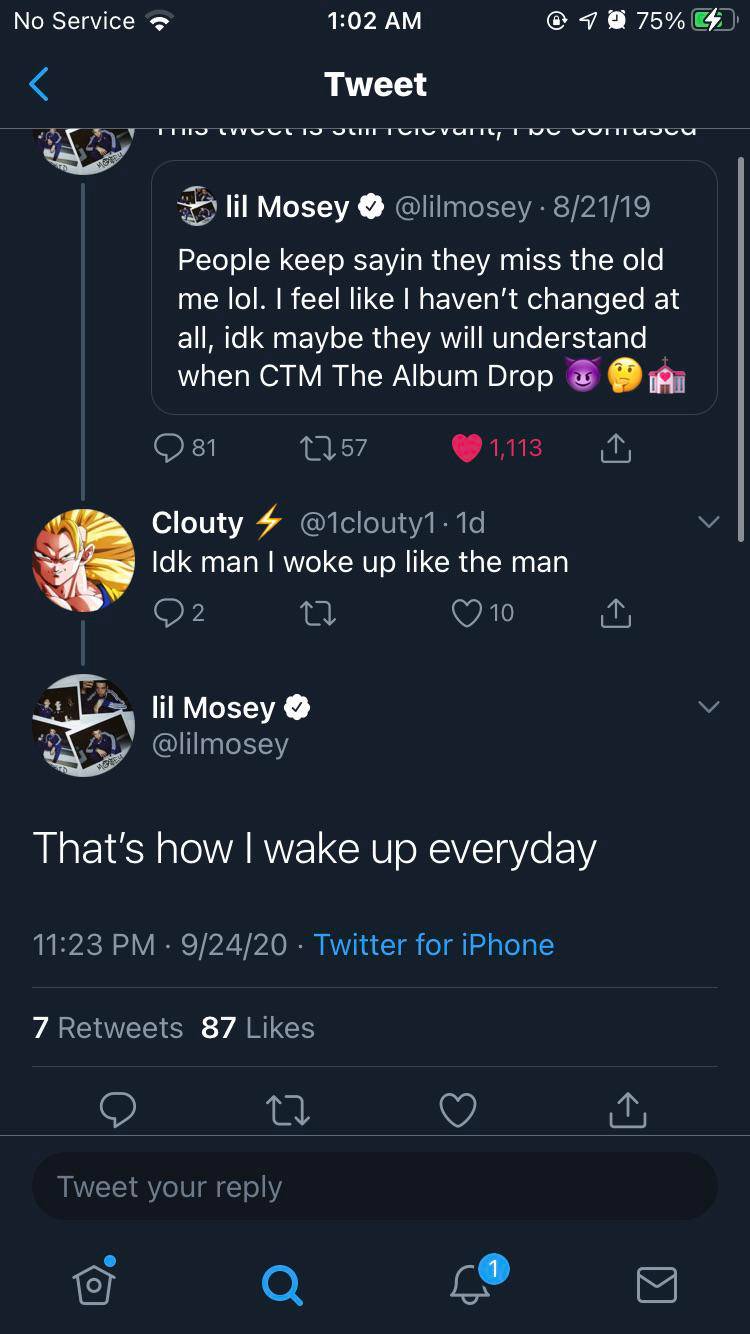Tap Clouty's Dragon Ball avatar
Viewport: 750px width, 1334px height.
(83, 559)
